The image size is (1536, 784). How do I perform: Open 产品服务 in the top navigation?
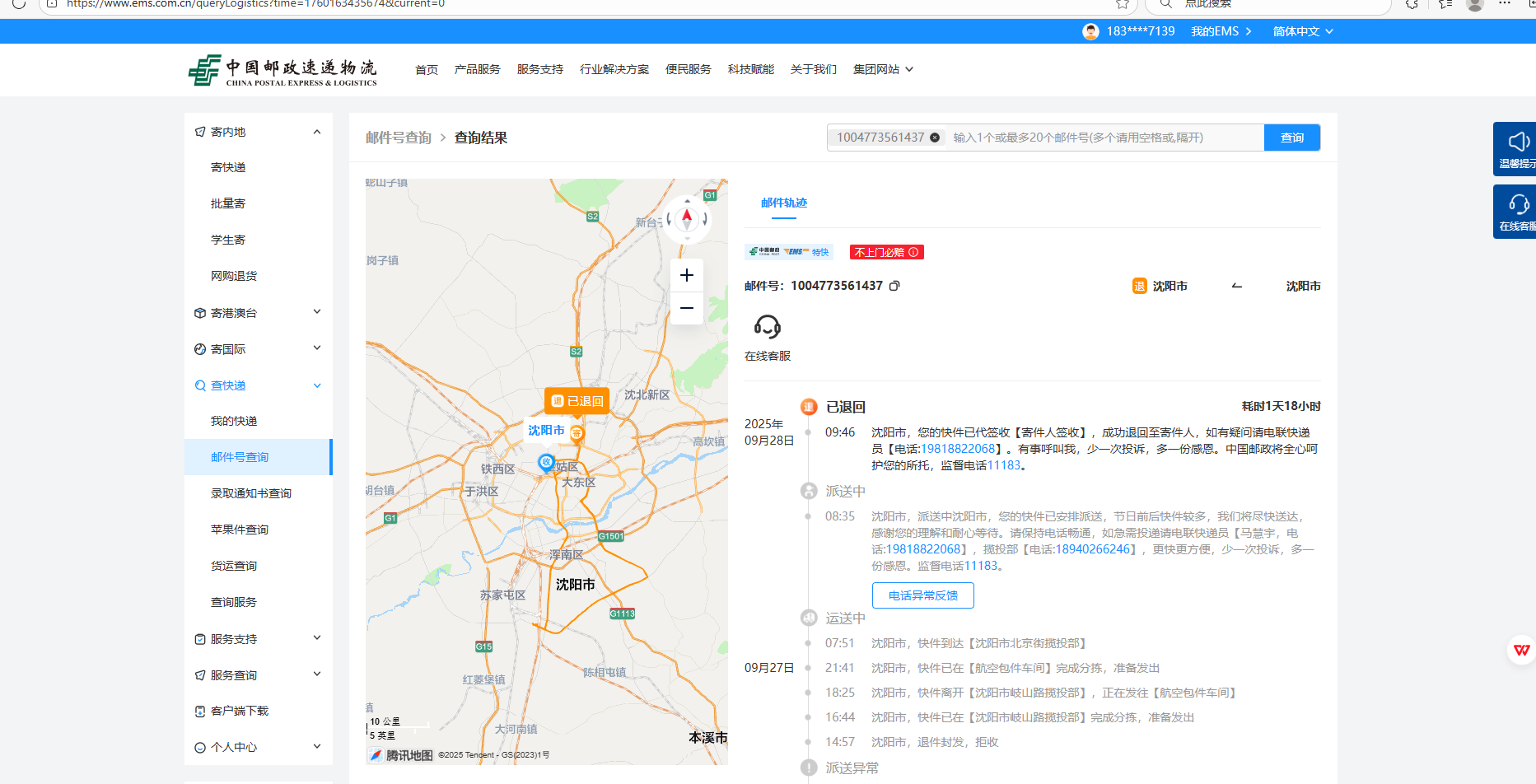click(477, 69)
